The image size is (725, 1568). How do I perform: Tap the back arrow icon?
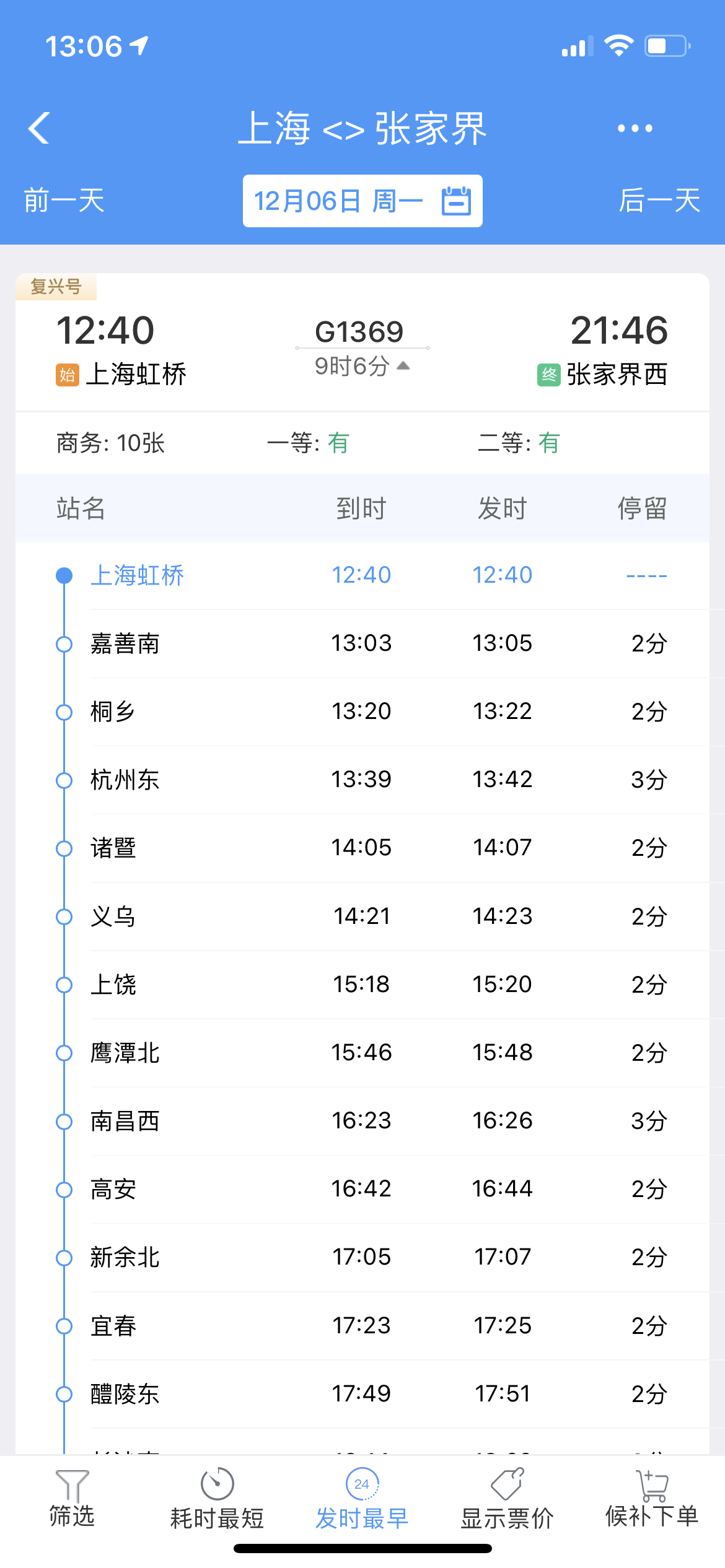[39, 128]
